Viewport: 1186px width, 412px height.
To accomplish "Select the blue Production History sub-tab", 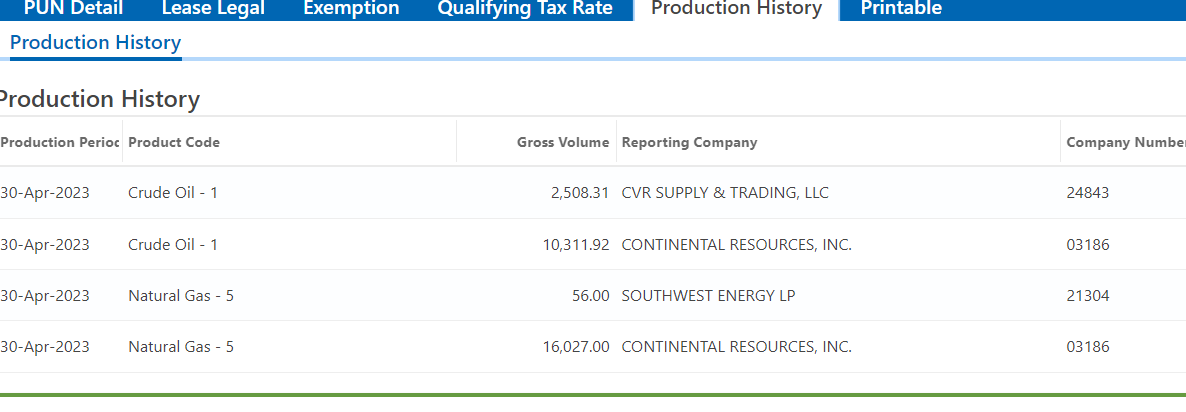I will point(95,42).
